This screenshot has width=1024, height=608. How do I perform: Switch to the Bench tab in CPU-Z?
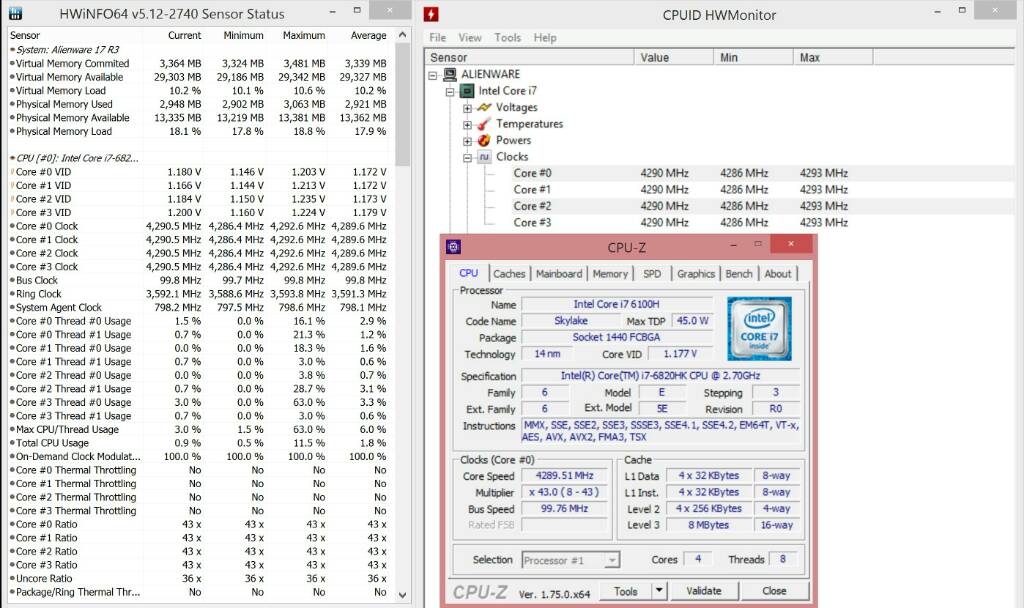tap(739, 274)
